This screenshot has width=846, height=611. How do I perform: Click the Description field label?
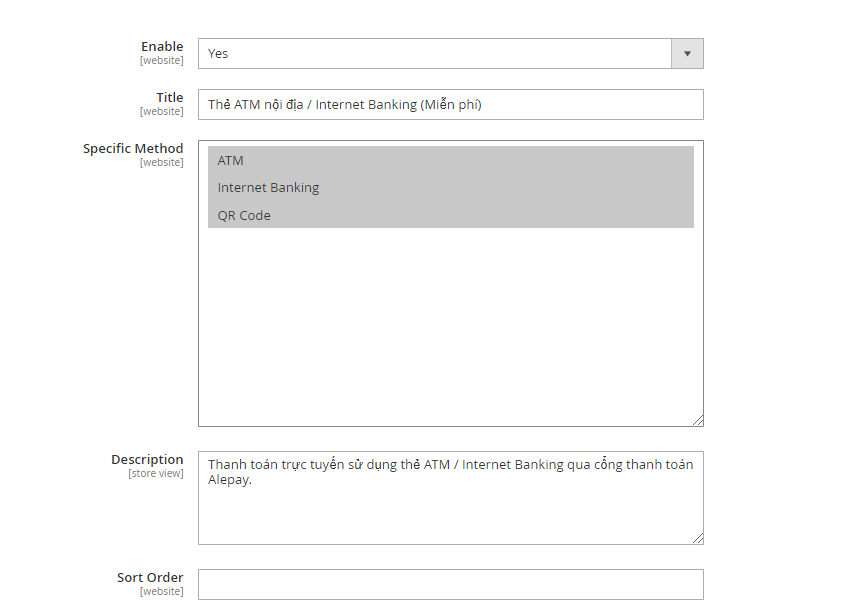[147, 459]
